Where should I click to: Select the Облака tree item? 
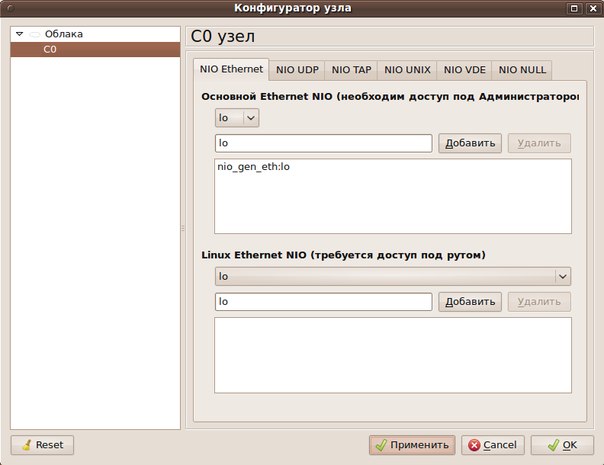click(x=64, y=34)
